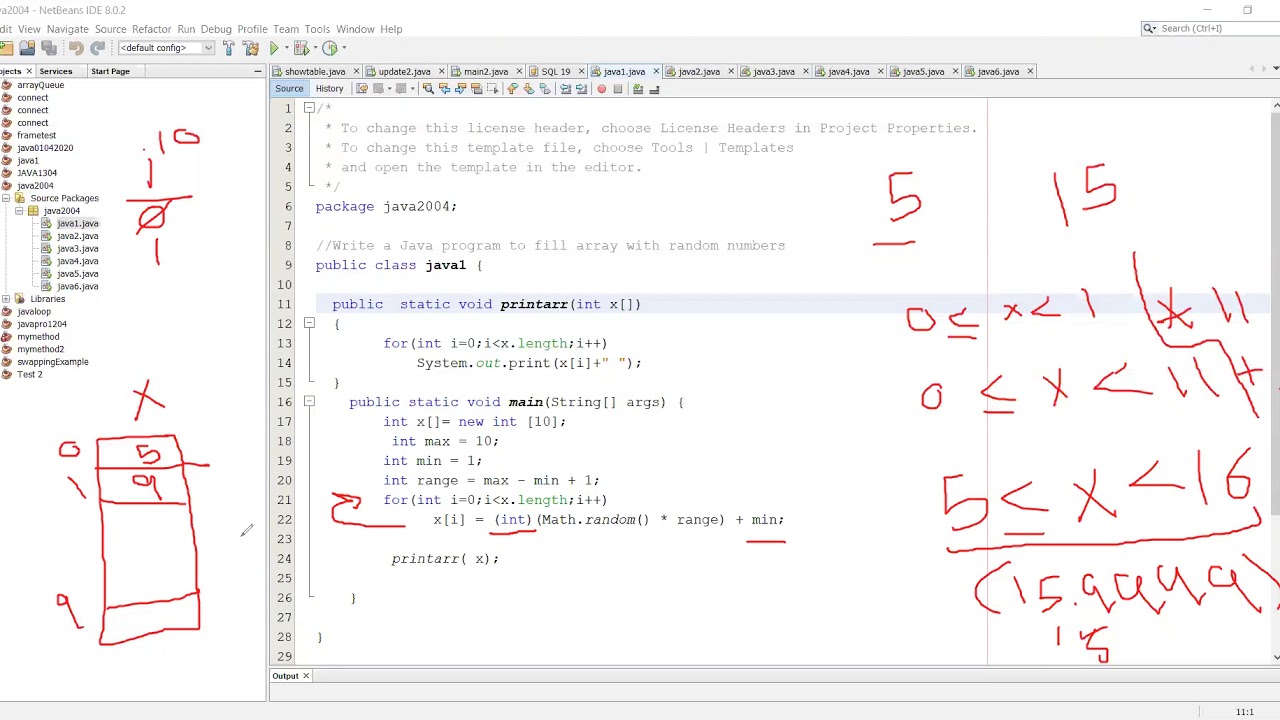Close the Output panel tab
The width and height of the screenshot is (1280, 720).
coord(306,676)
